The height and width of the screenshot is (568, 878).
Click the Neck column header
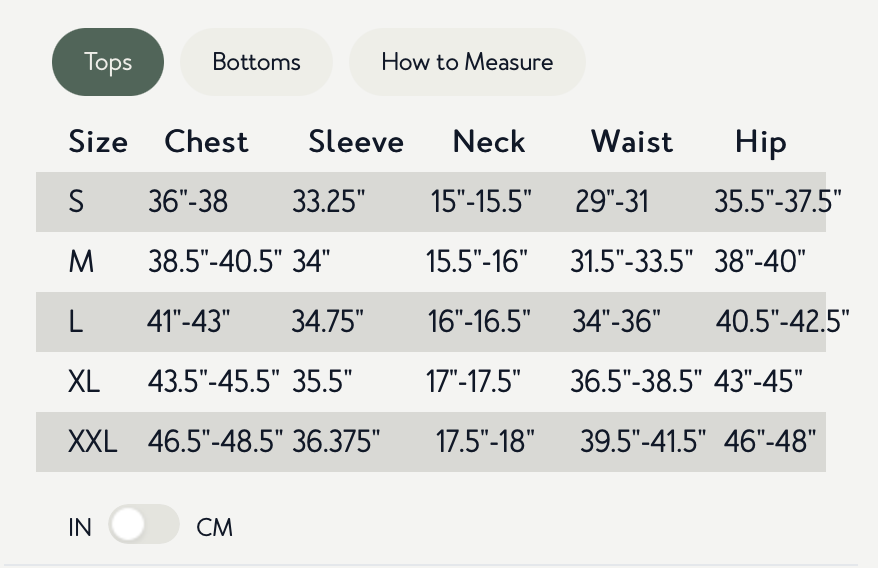489,142
